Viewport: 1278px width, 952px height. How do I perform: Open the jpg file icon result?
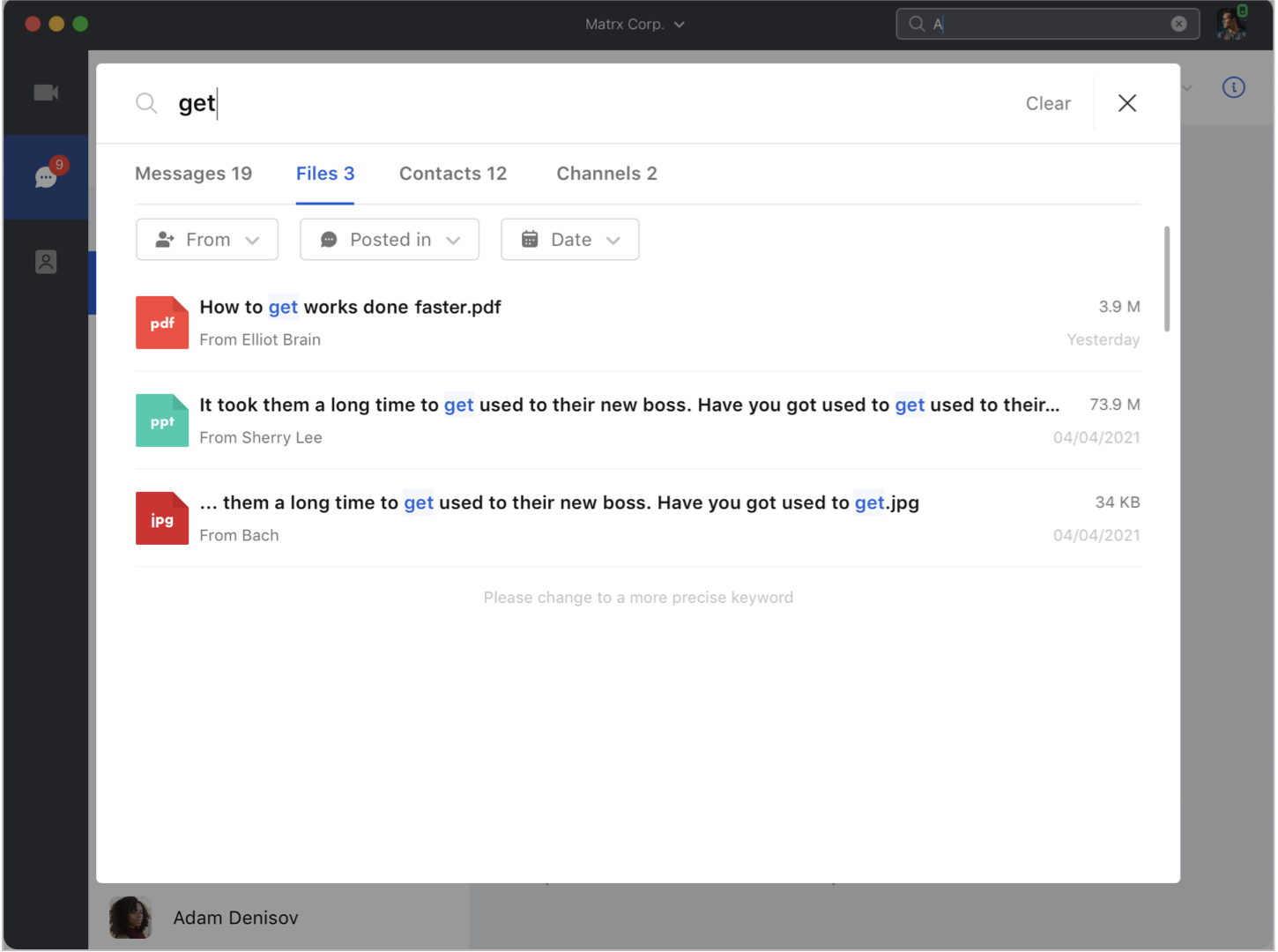point(162,518)
